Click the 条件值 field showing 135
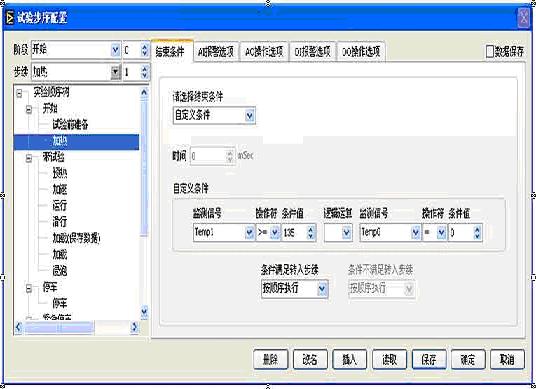The height and width of the screenshot is (389, 536). [294, 233]
